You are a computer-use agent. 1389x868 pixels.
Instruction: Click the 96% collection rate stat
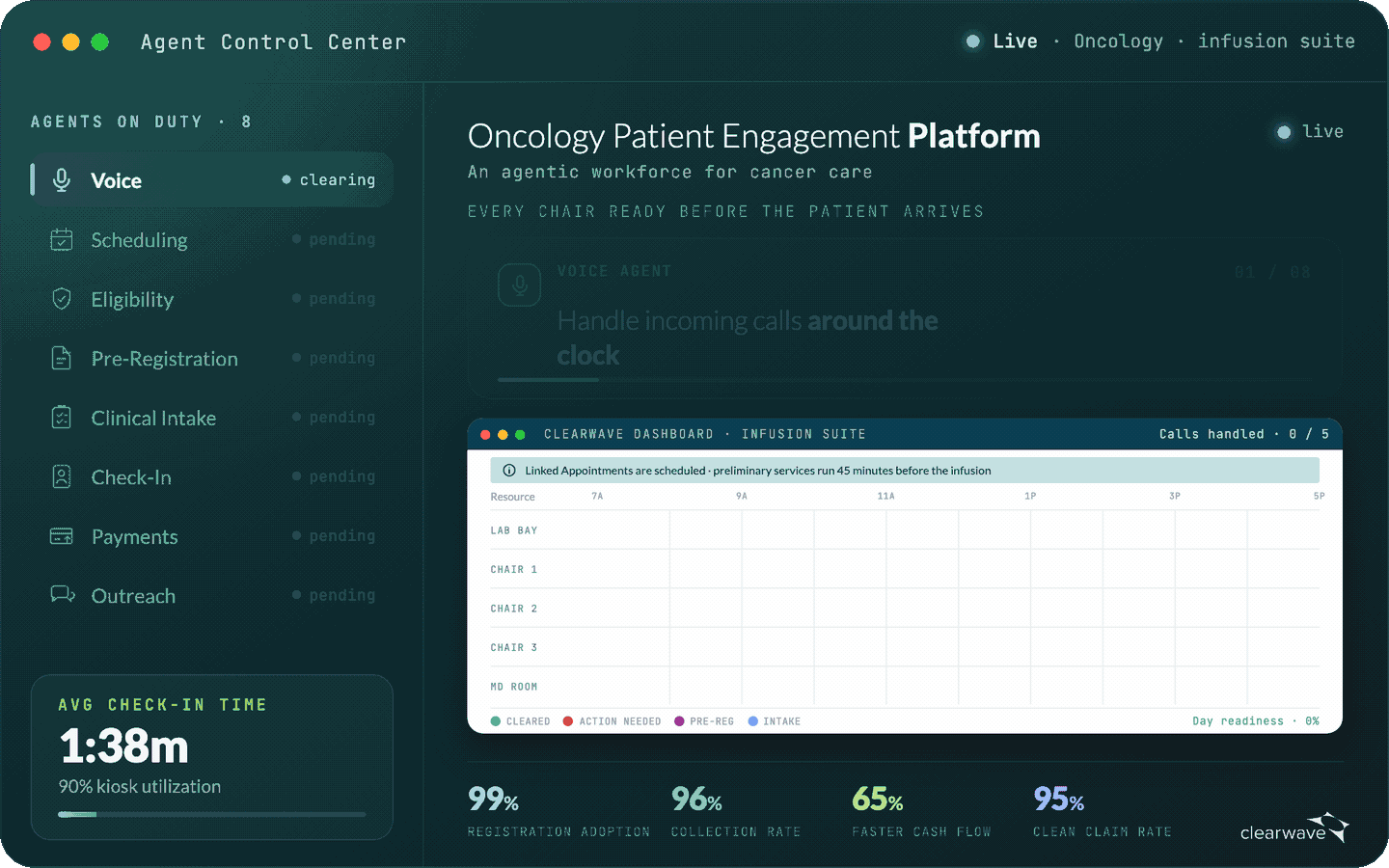point(736,810)
